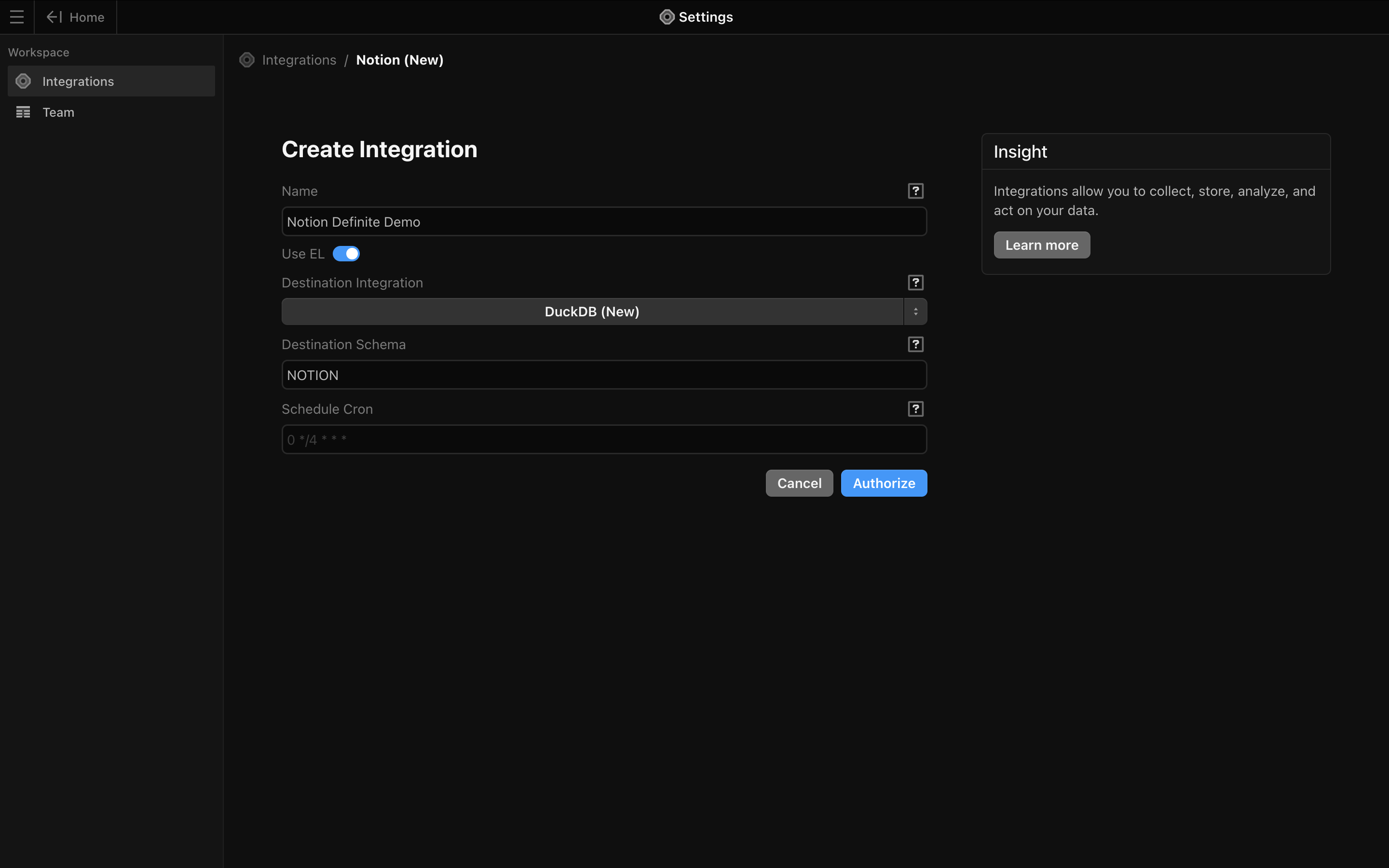Viewport: 1389px width, 868px height.
Task: Open help for Schedule Cron
Action: [x=915, y=409]
